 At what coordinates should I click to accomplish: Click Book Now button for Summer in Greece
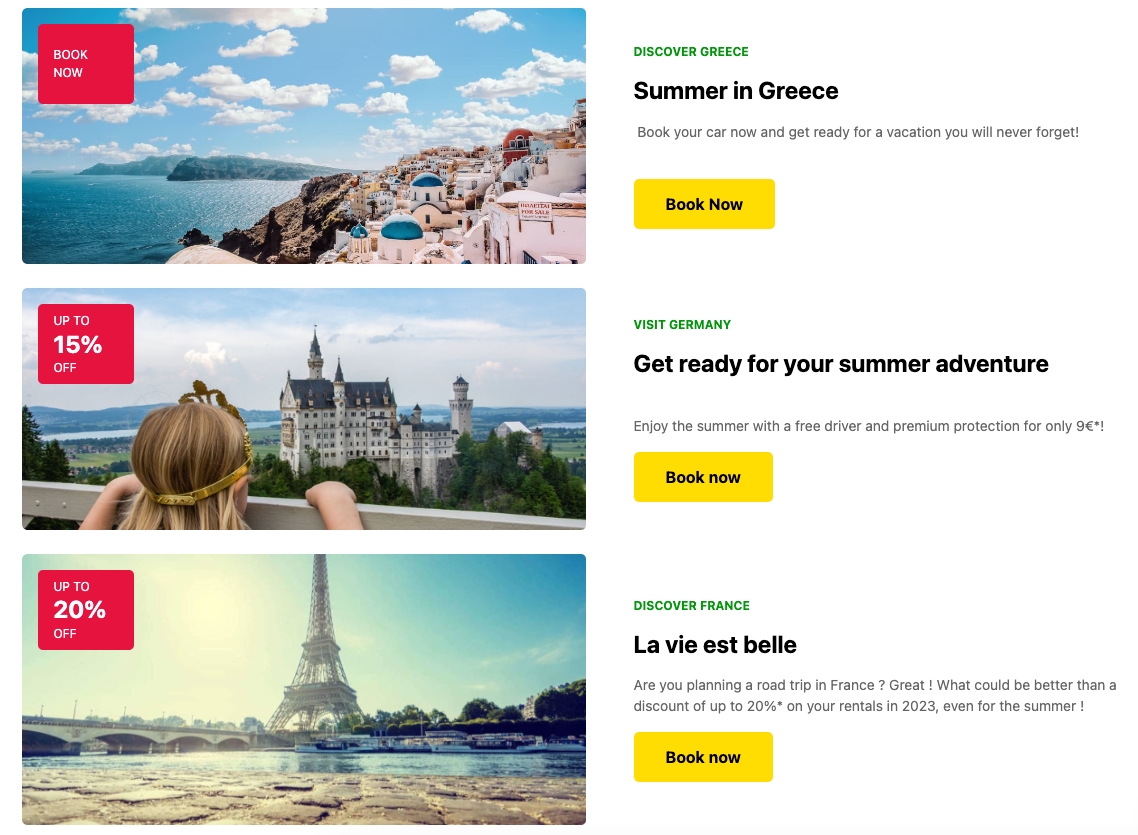(704, 204)
